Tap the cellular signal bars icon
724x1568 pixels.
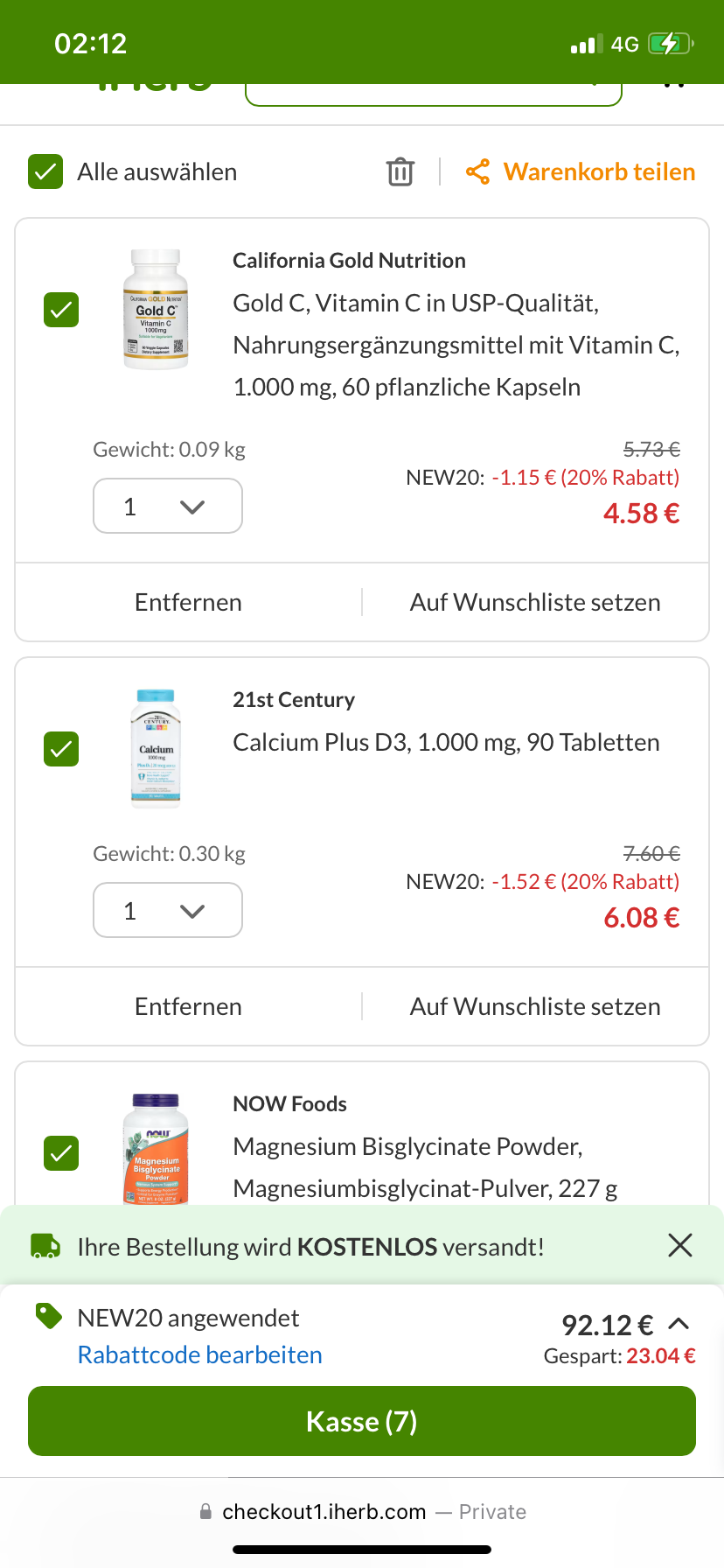pos(587,44)
